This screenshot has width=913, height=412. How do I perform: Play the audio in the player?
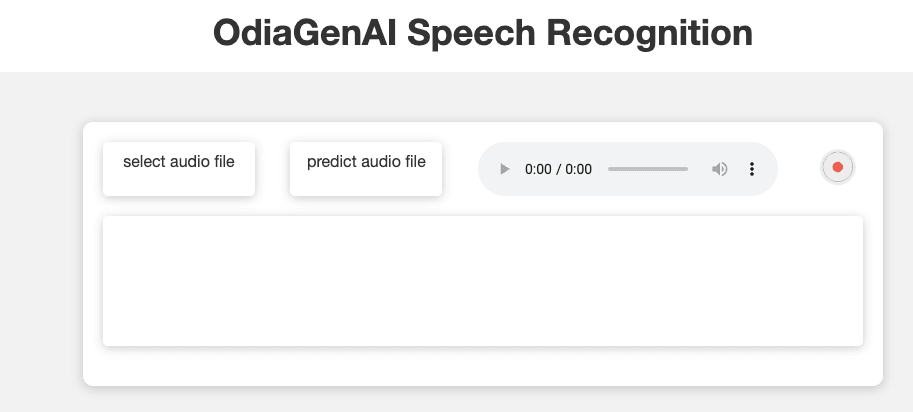pyautogui.click(x=505, y=169)
